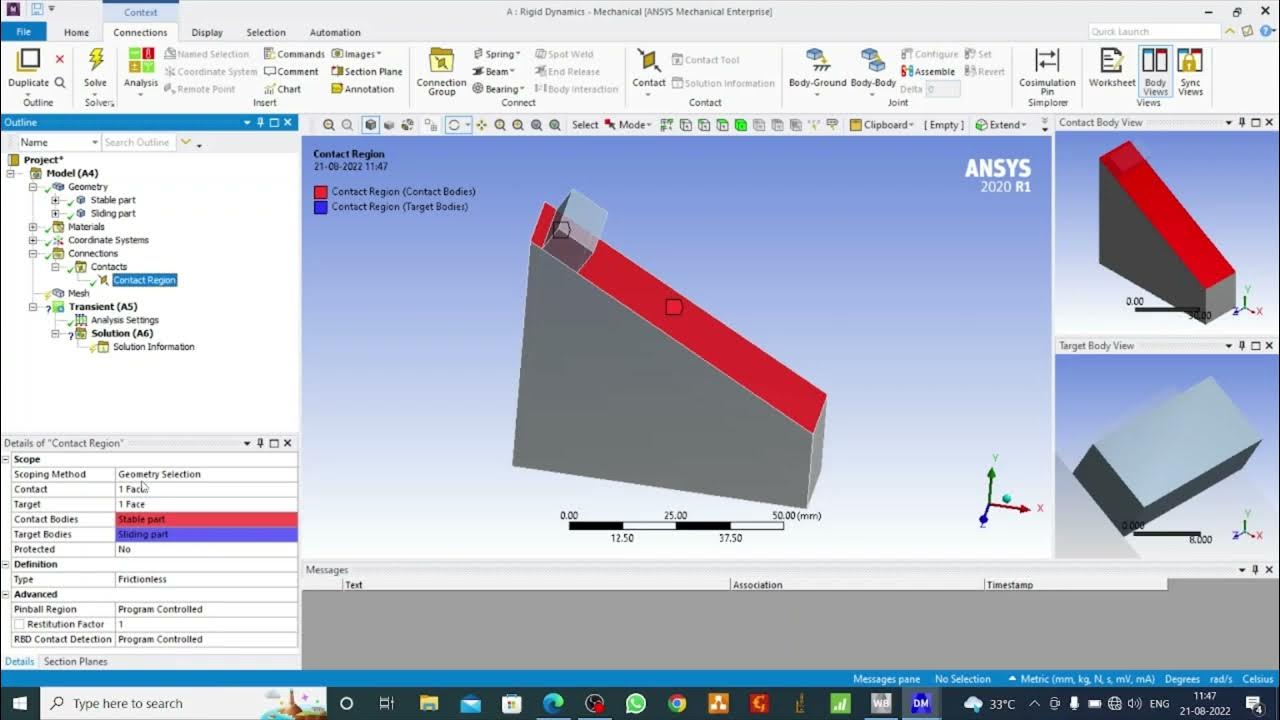Image resolution: width=1280 pixels, height=720 pixels.
Task: Expand the Coordinate Systems tree node
Action: tap(34, 240)
